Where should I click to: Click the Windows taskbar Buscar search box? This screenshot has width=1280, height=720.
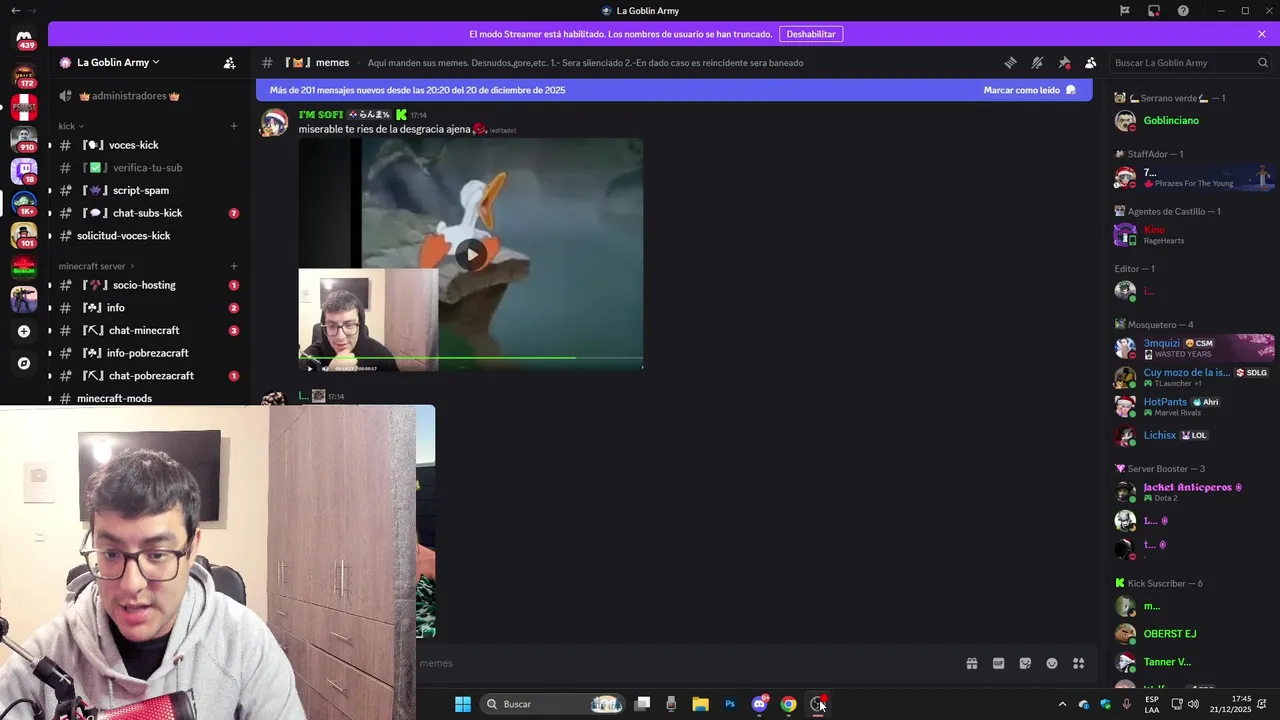click(552, 704)
